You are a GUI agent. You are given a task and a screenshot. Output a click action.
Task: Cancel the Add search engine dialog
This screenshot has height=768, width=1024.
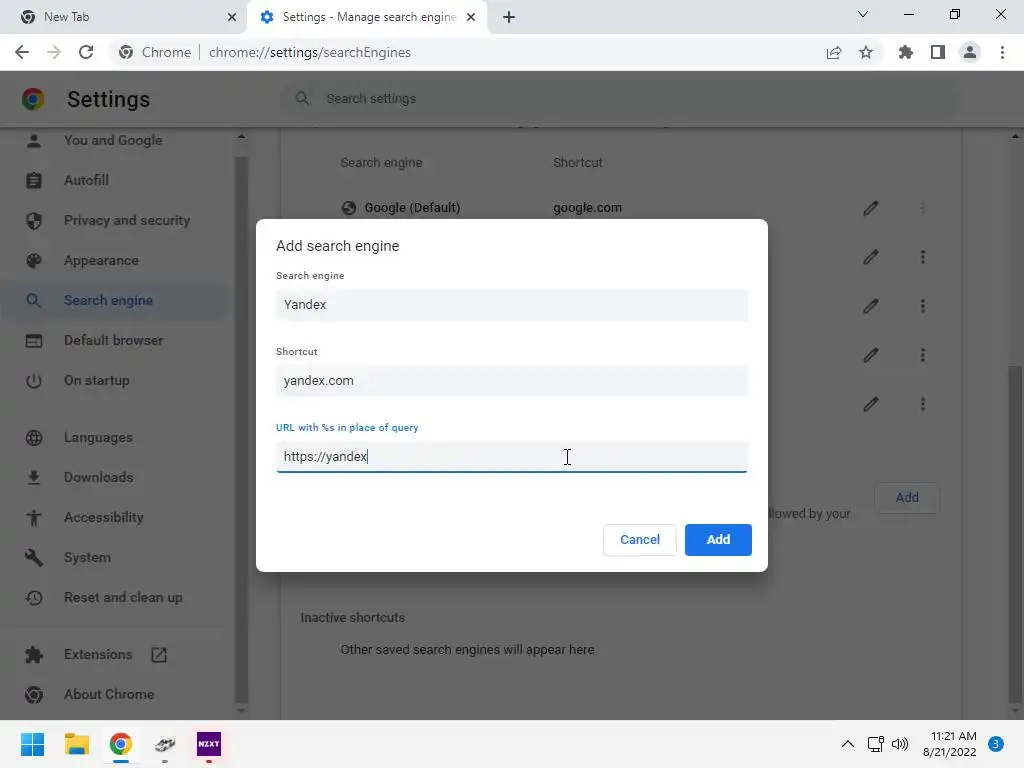(x=639, y=539)
